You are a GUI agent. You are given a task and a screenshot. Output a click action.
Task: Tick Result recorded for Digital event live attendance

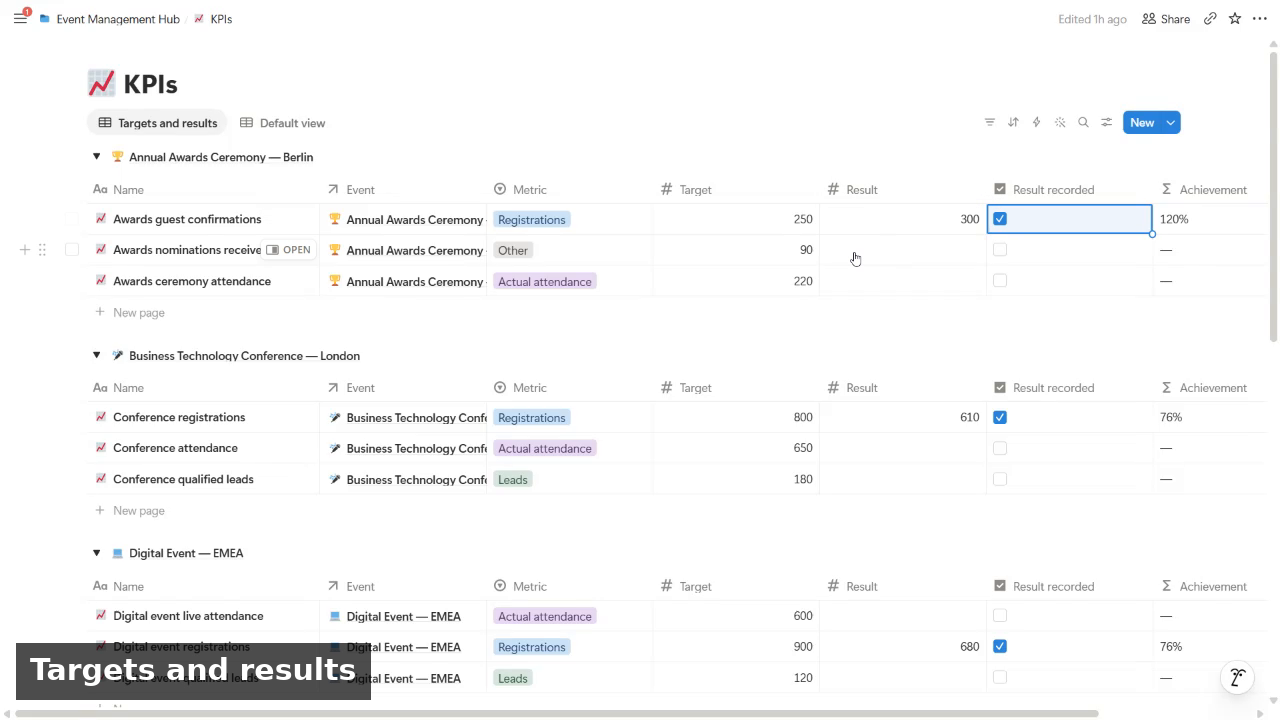(1000, 616)
